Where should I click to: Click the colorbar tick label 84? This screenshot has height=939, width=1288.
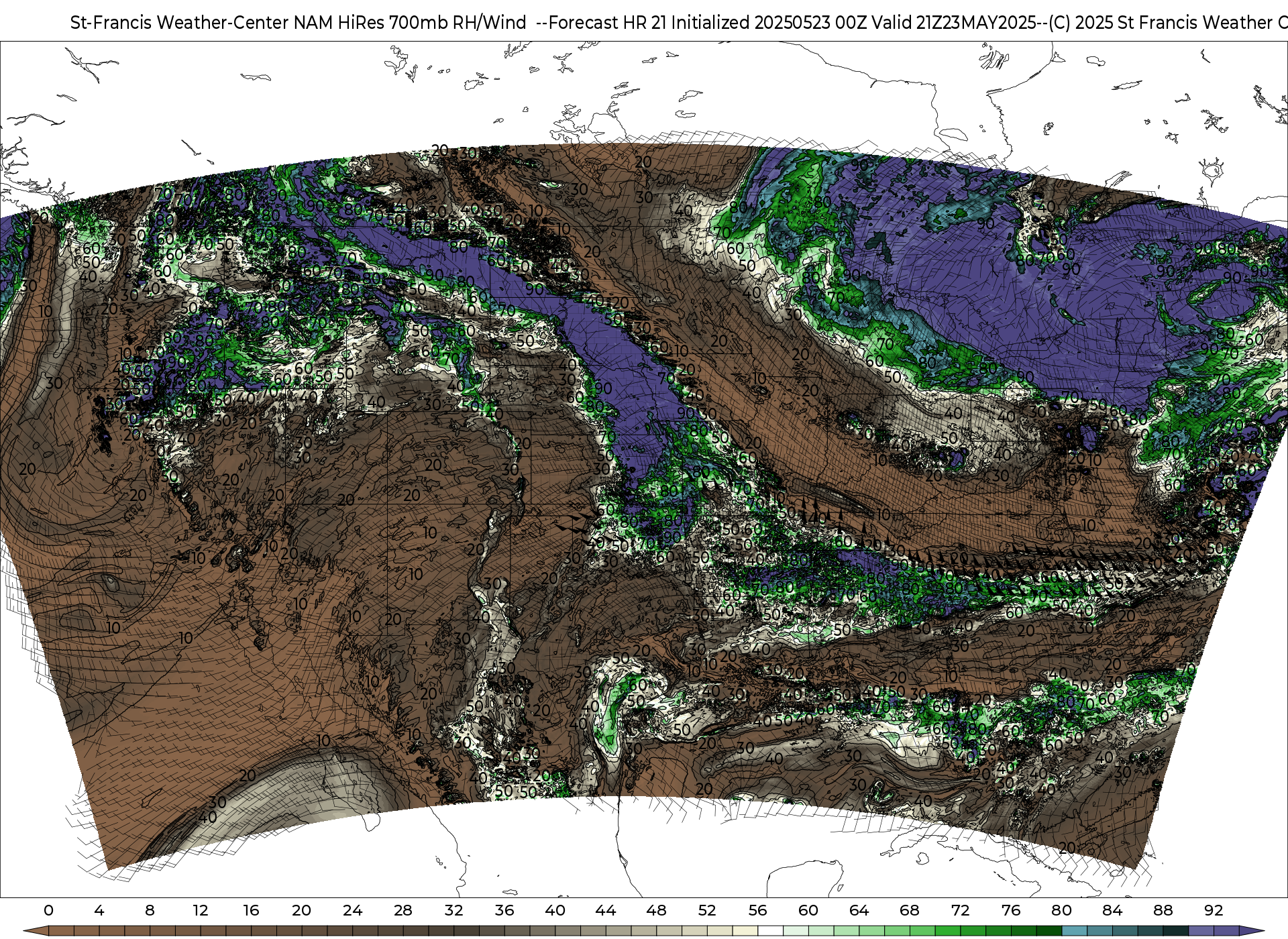coord(1112,910)
